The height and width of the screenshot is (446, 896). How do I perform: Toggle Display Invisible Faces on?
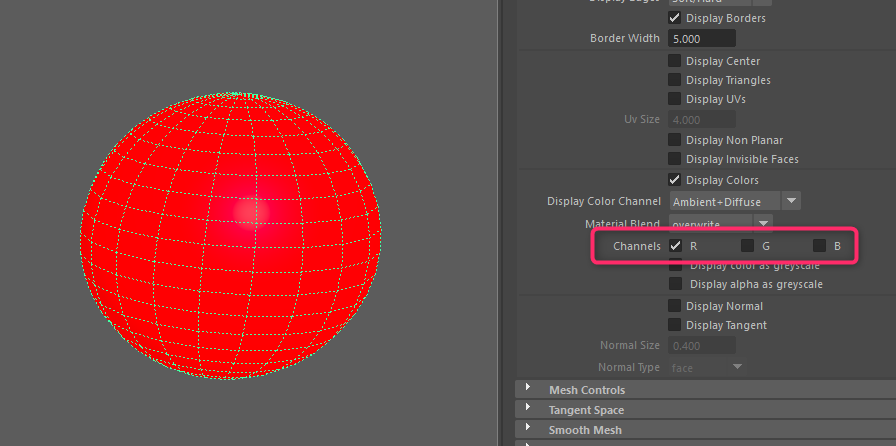point(675,159)
